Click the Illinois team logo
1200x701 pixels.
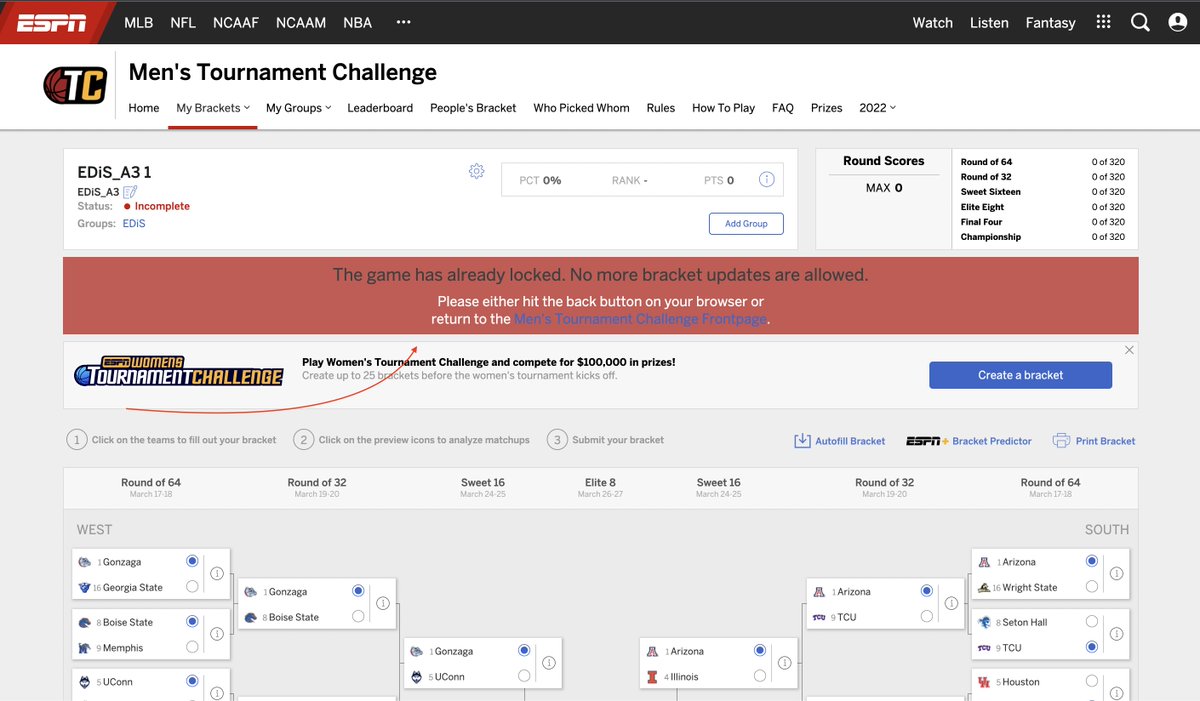(653, 677)
